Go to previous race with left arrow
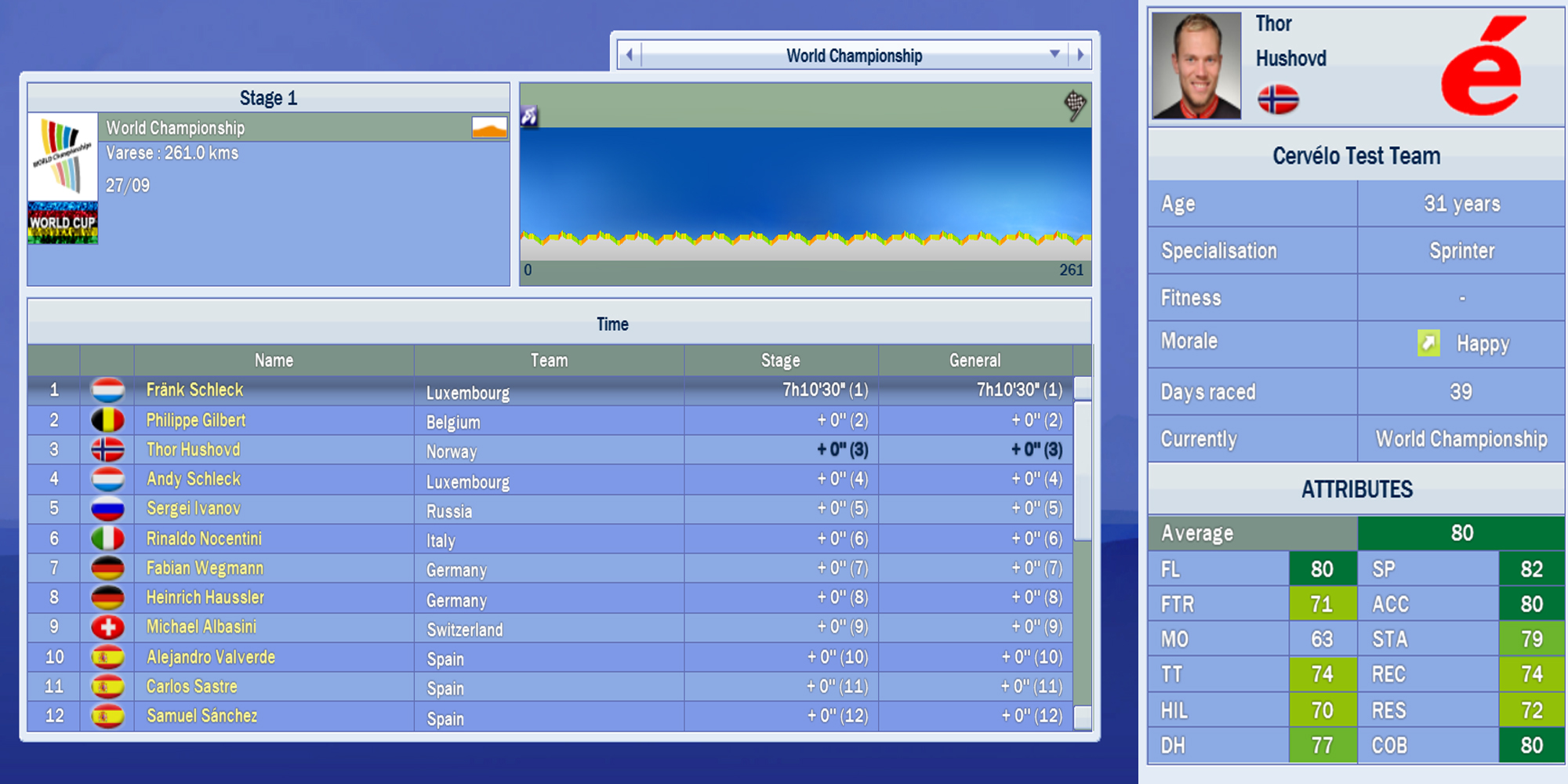 [629, 55]
